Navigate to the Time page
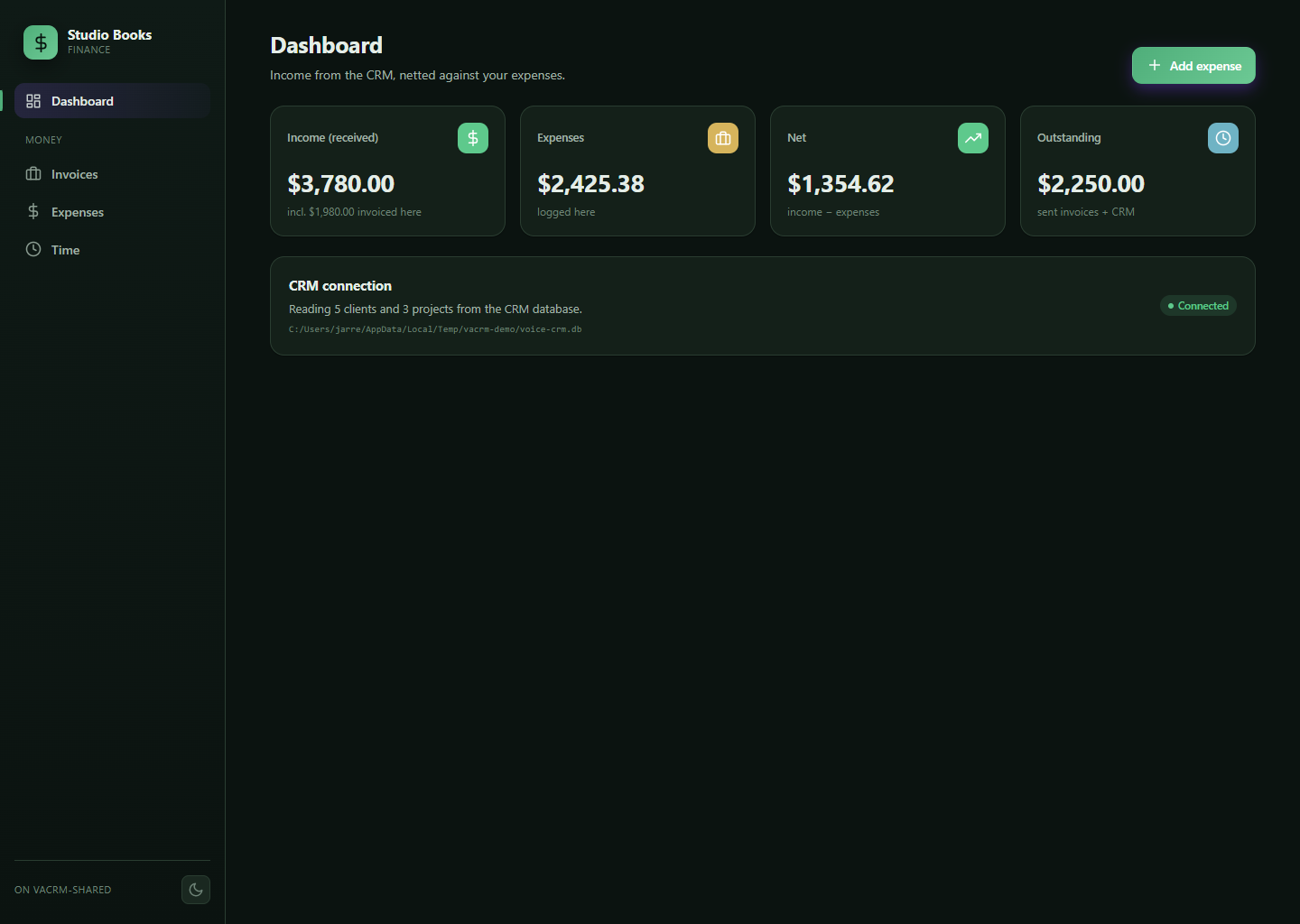The height and width of the screenshot is (924, 1300). coord(112,250)
